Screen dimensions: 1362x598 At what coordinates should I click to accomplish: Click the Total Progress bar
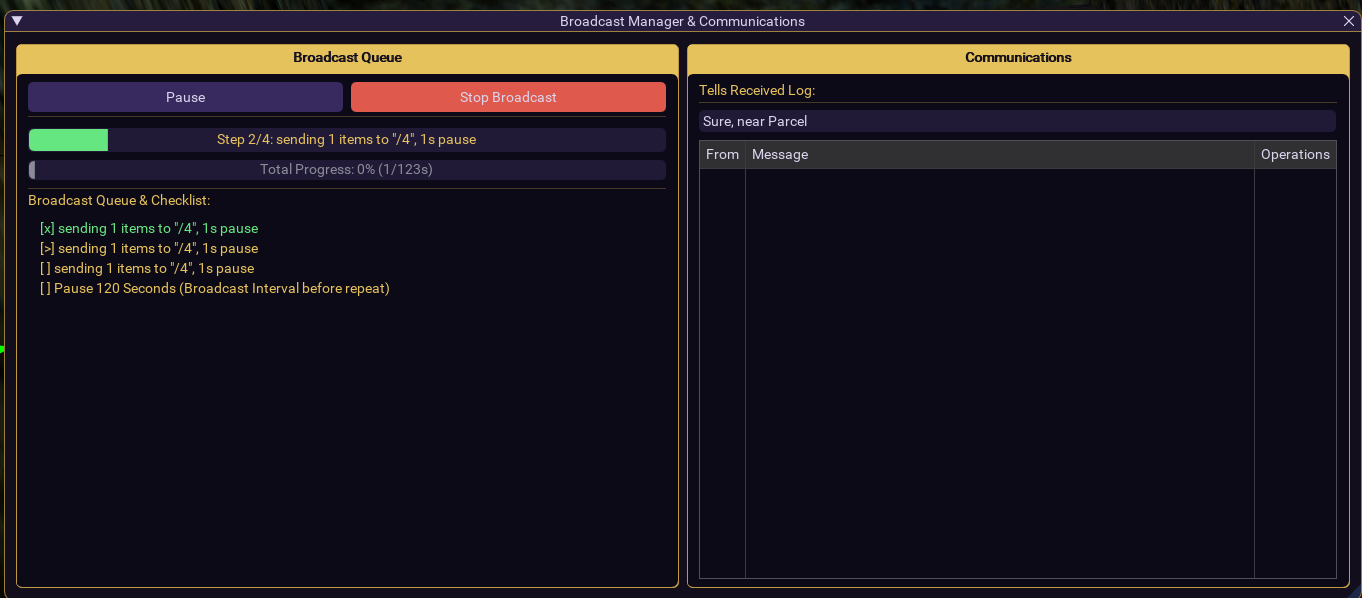(347, 170)
